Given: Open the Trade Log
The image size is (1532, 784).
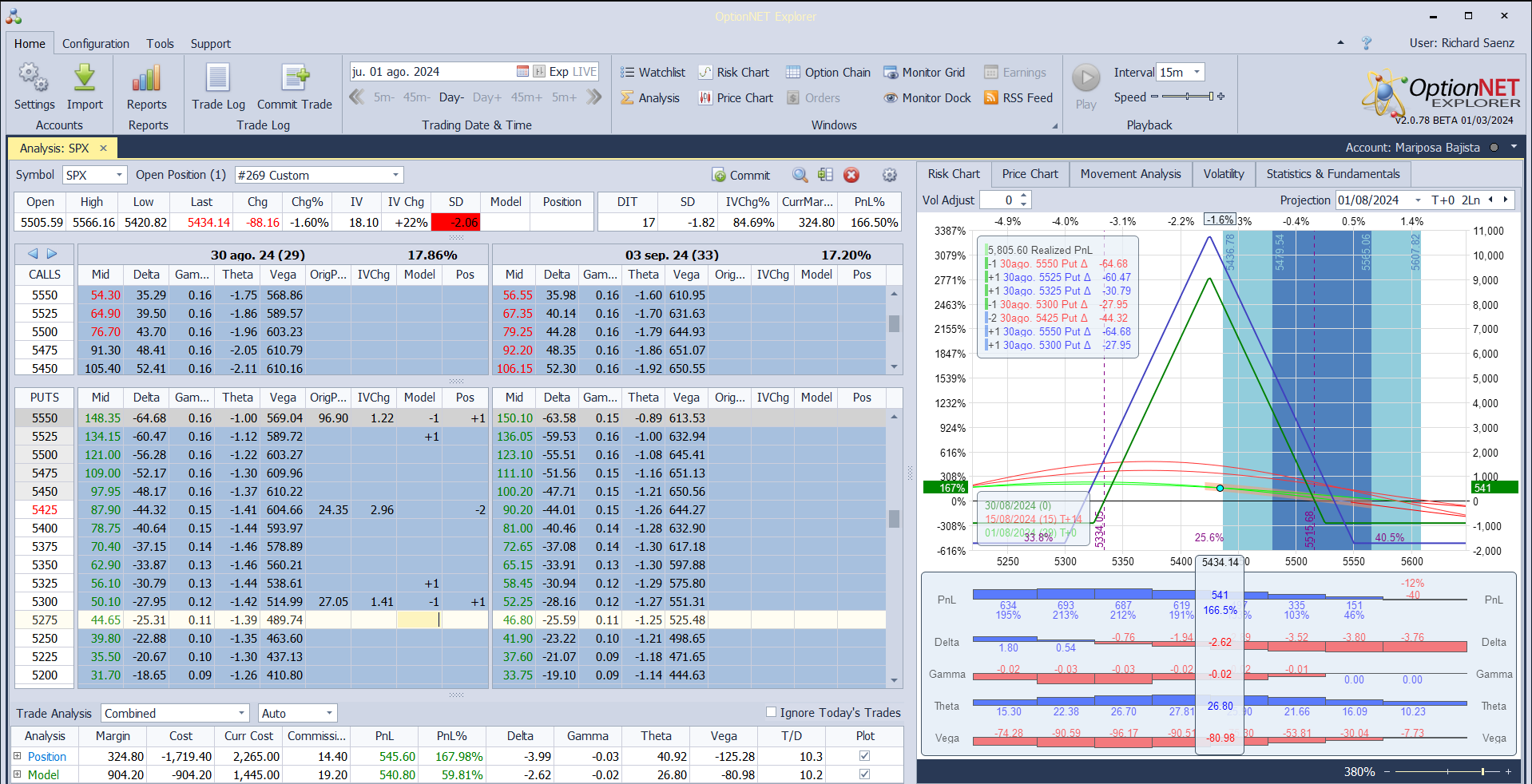Looking at the screenshot, I should pyautogui.click(x=218, y=87).
